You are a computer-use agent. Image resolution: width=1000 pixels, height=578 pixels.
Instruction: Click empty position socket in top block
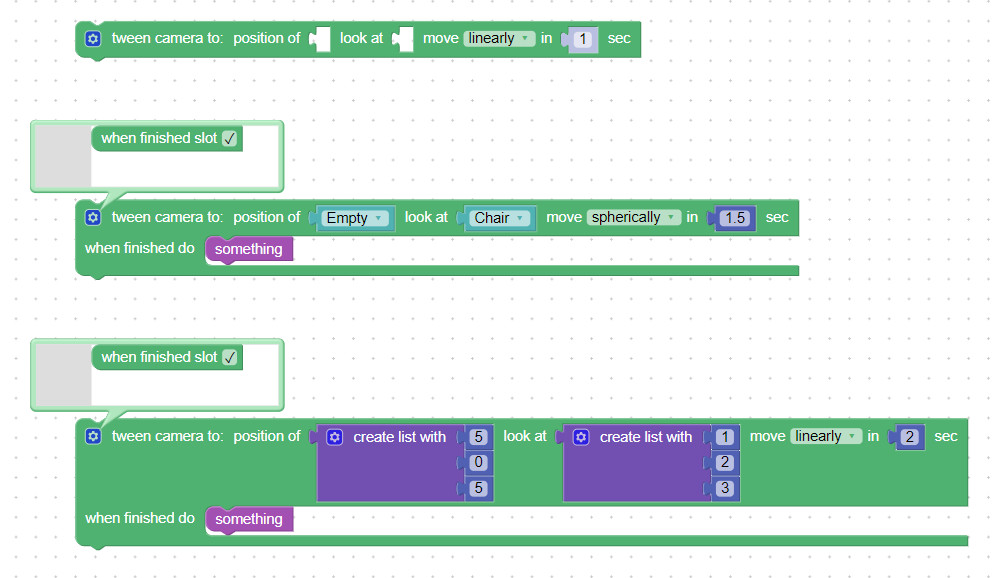pyautogui.click(x=321, y=40)
